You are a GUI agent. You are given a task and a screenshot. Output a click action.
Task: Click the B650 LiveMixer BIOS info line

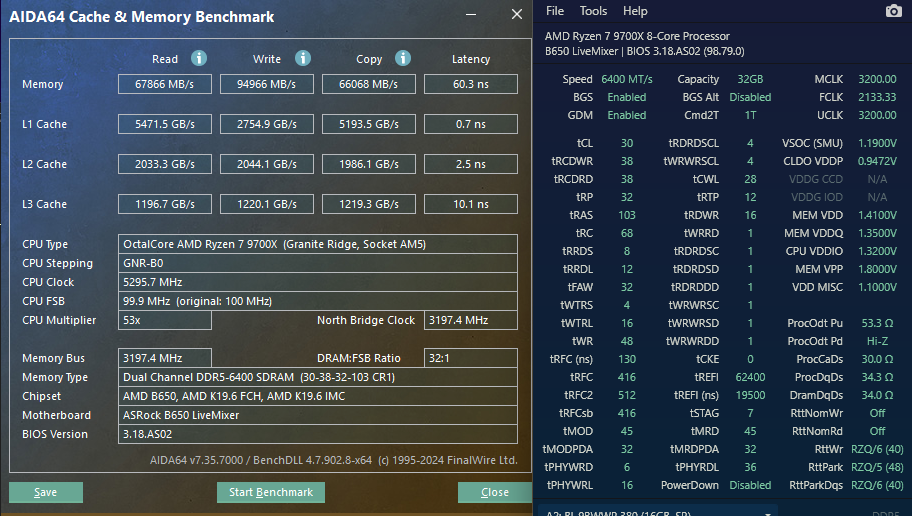644,51
